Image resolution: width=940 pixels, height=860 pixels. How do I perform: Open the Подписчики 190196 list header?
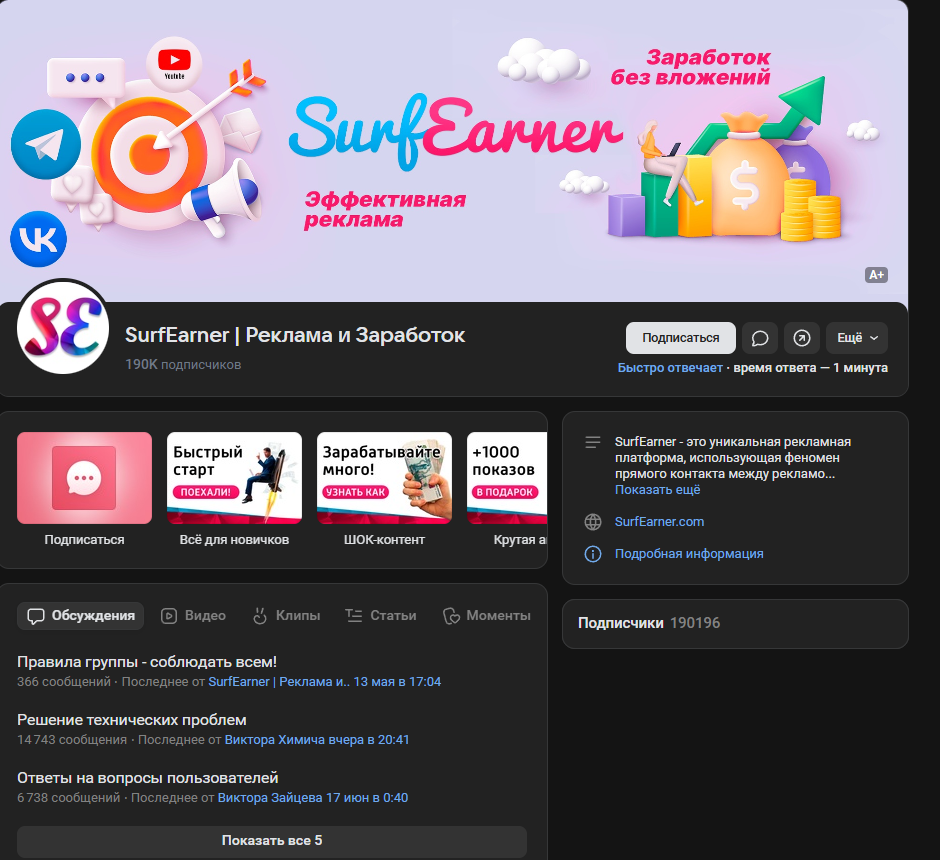pyautogui.click(x=649, y=623)
